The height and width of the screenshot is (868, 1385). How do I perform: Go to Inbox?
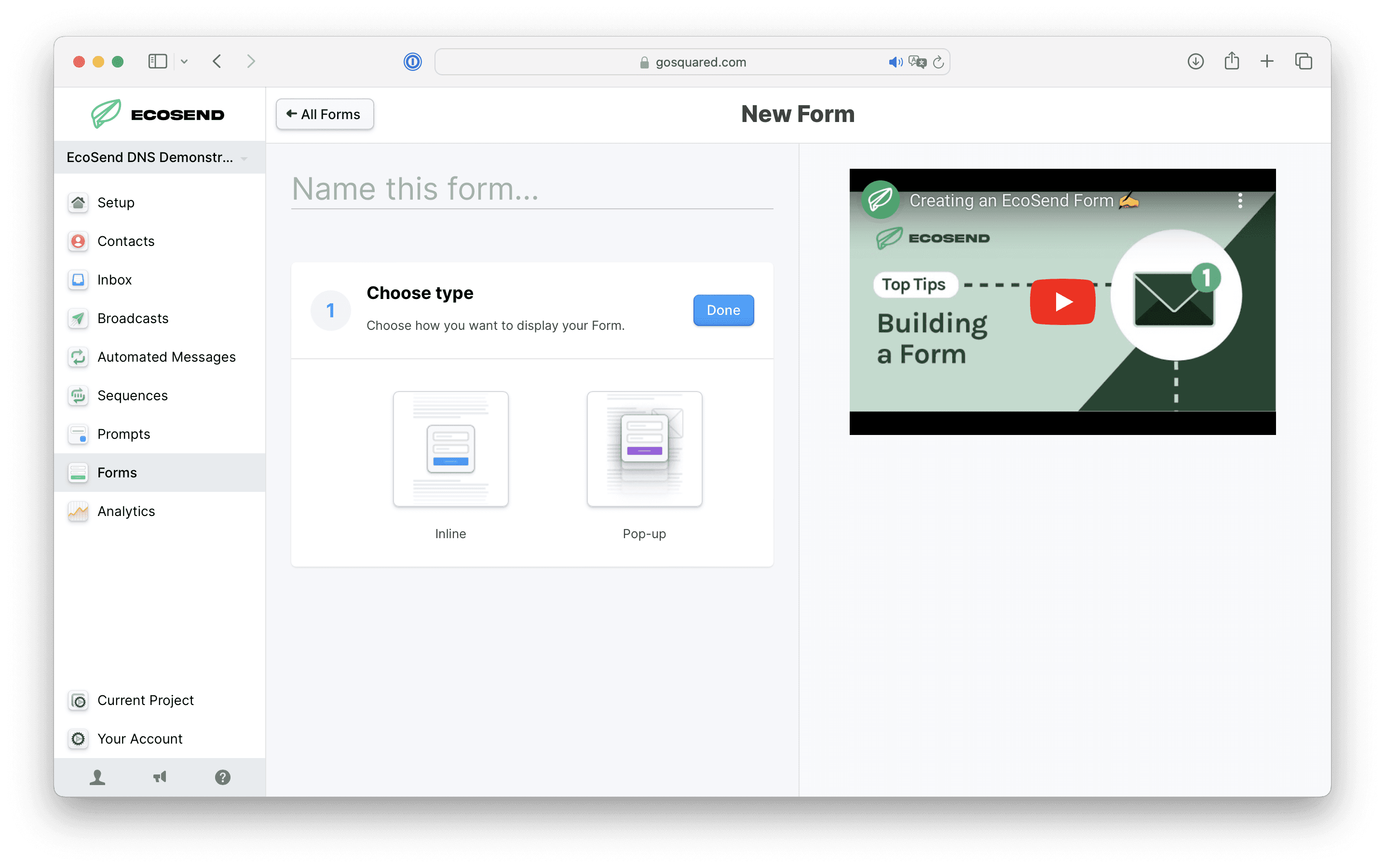[160, 280]
